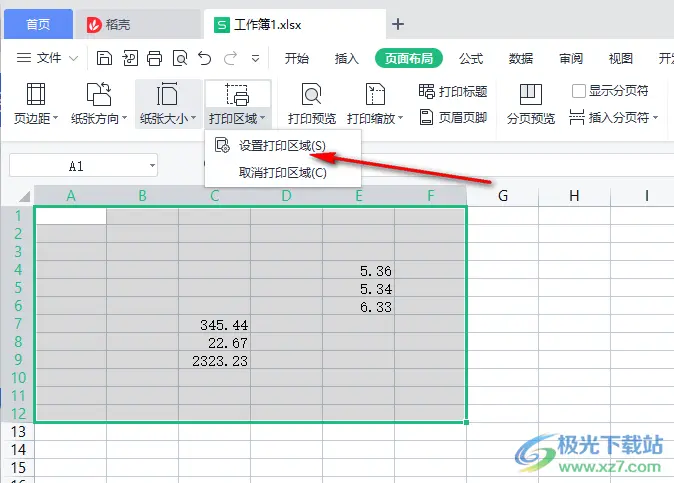Click 打印标题 print titles
The image size is (674, 483).
(x=453, y=91)
